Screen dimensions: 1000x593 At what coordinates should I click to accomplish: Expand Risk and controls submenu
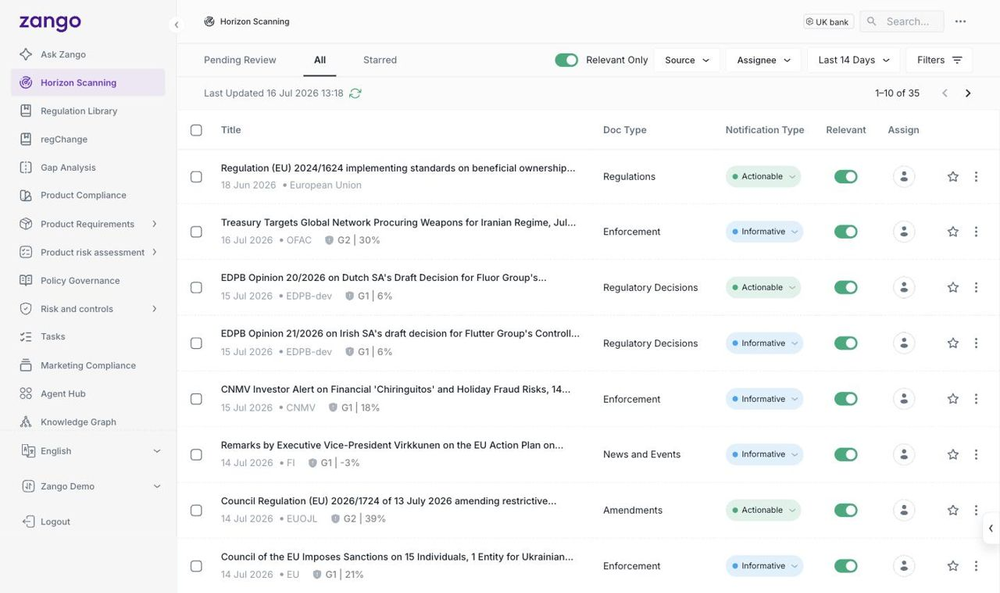[x=154, y=309]
